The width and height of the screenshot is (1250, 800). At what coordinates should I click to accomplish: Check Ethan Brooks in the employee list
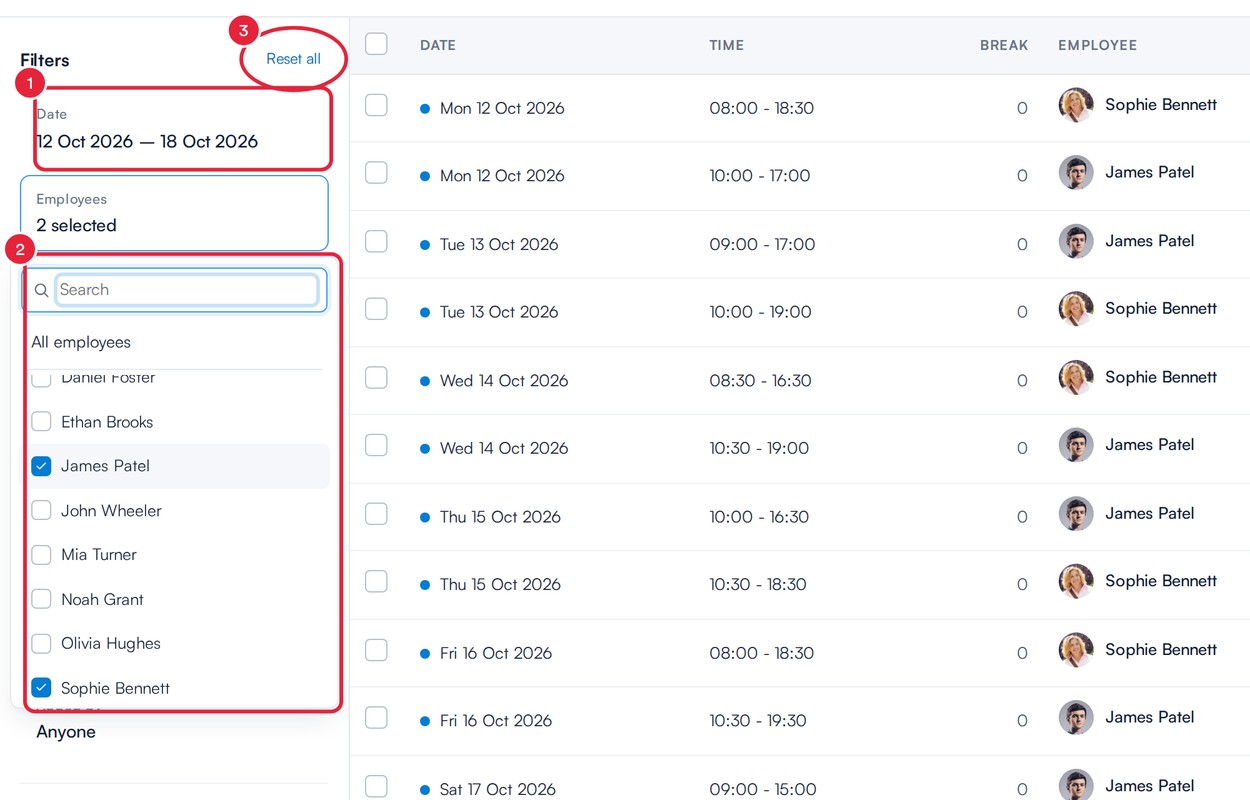tap(41, 422)
